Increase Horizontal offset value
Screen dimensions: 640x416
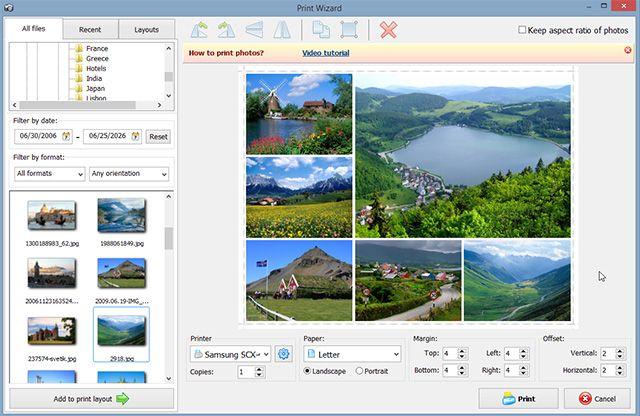620,368
